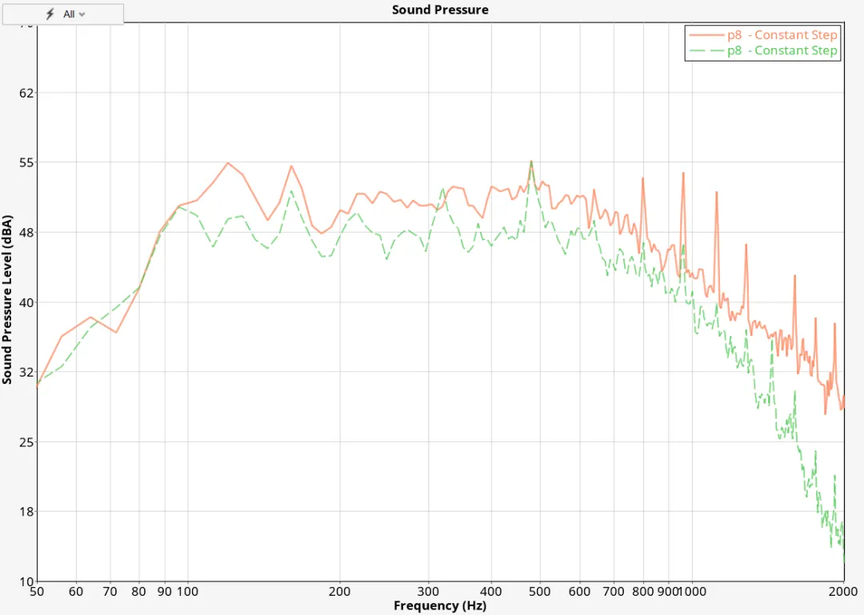Screen dimensions: 864x615
Task: Click the 18 tick label on the y-axis
Action: coord(26,511)
